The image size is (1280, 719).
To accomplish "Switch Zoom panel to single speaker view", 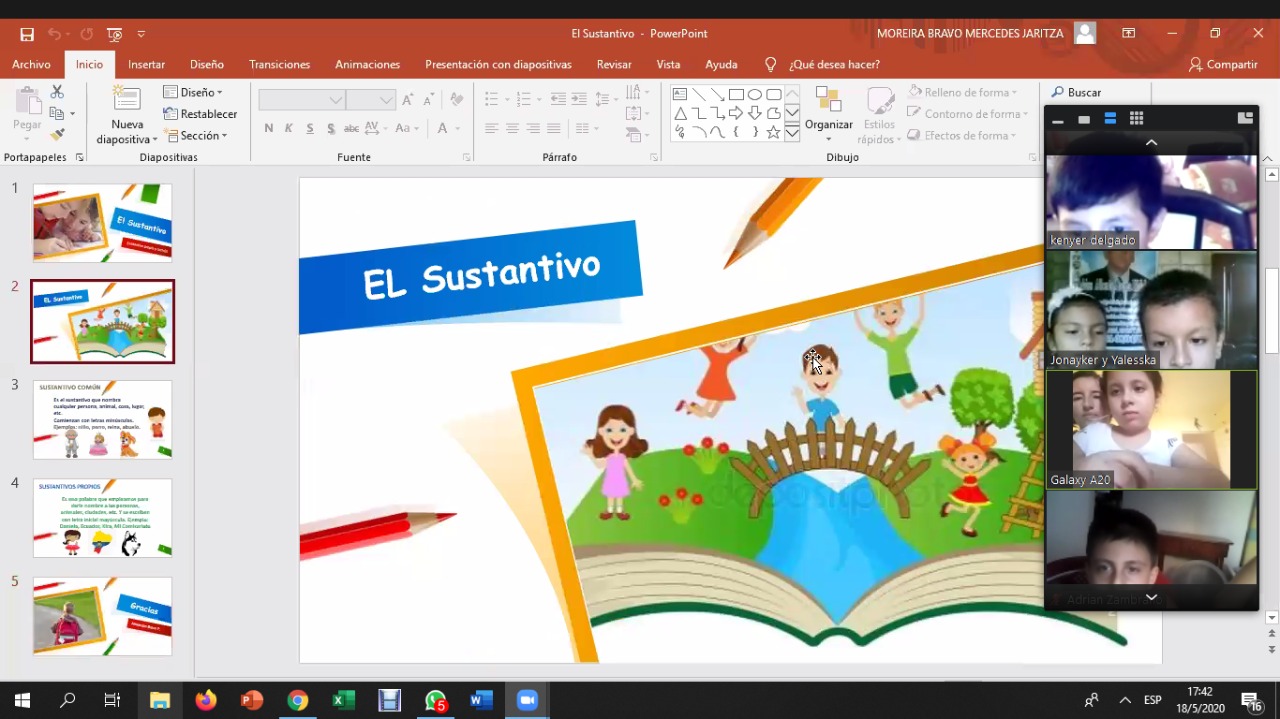I will tap(1084, 119).
